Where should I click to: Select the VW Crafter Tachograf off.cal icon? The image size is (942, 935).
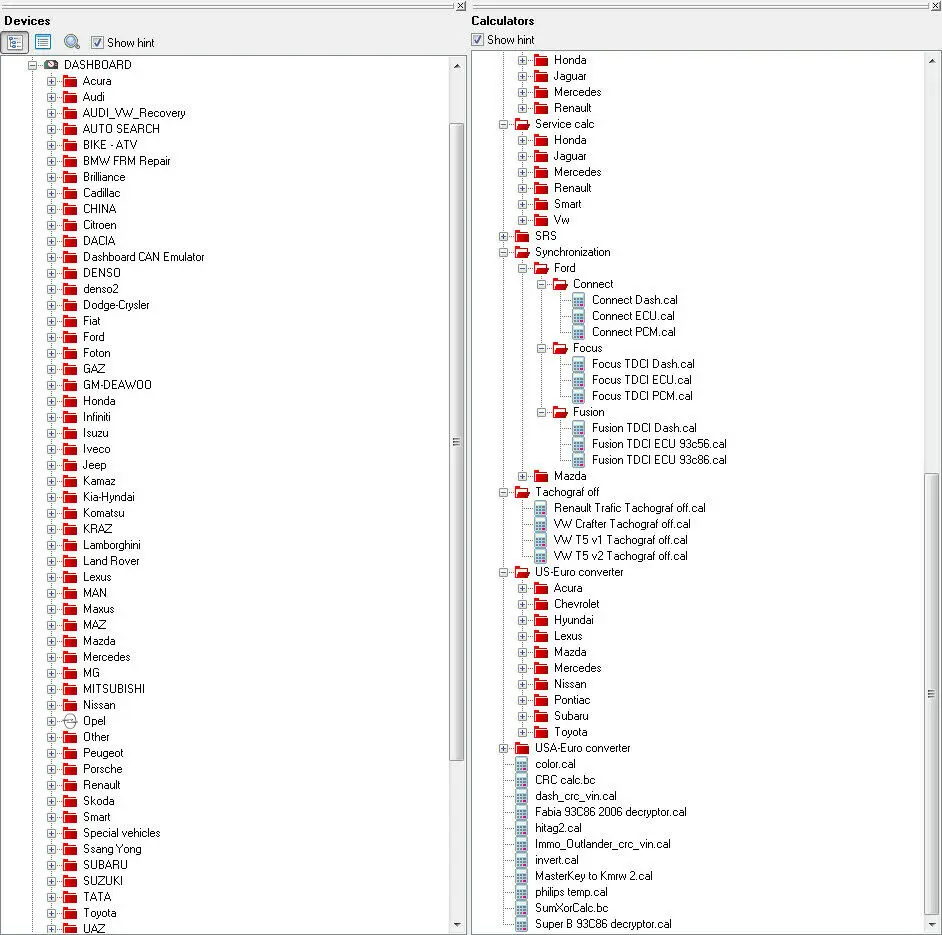pyautogui.click(x=541, y=524)
